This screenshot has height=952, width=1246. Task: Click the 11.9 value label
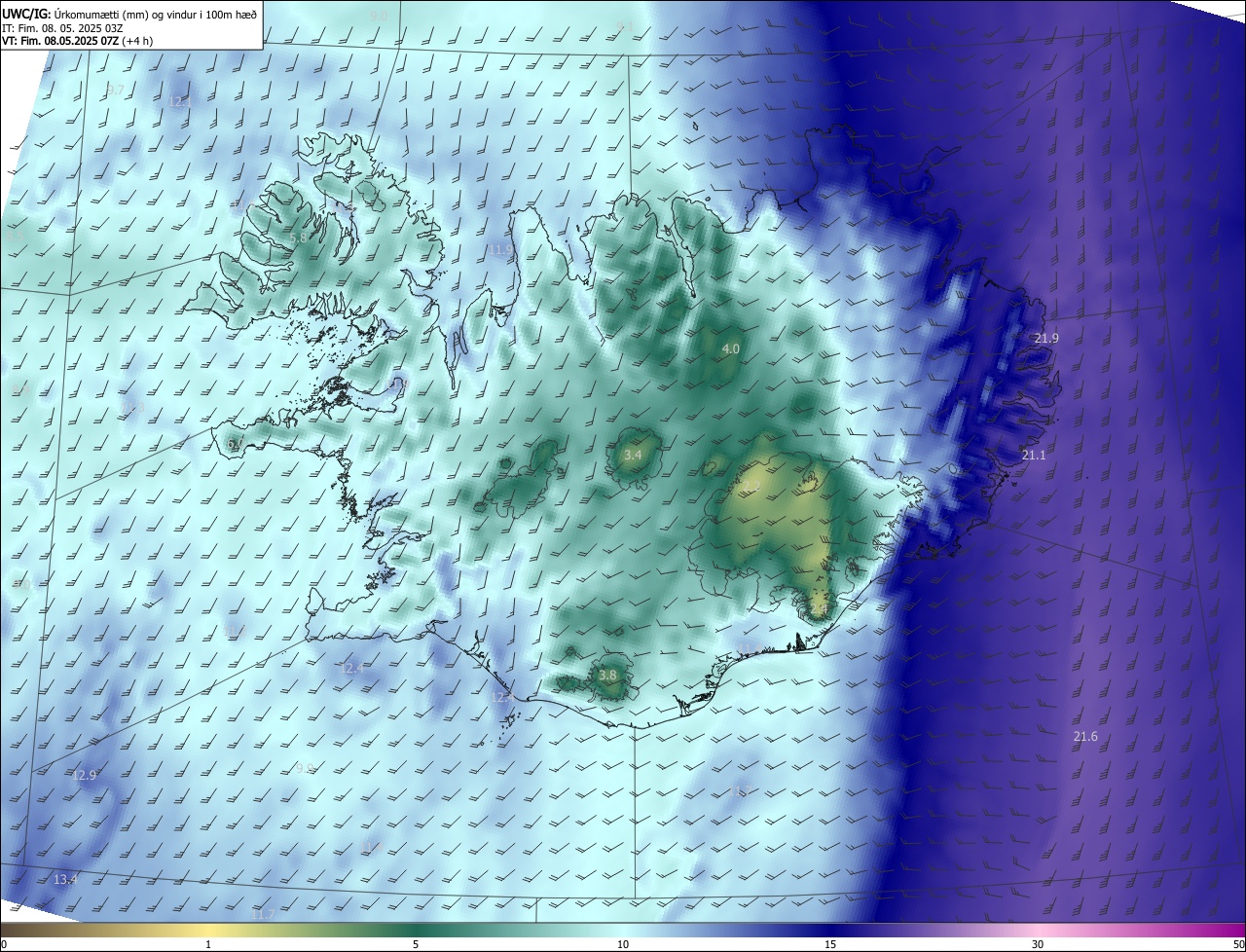(x=500, y=250)
